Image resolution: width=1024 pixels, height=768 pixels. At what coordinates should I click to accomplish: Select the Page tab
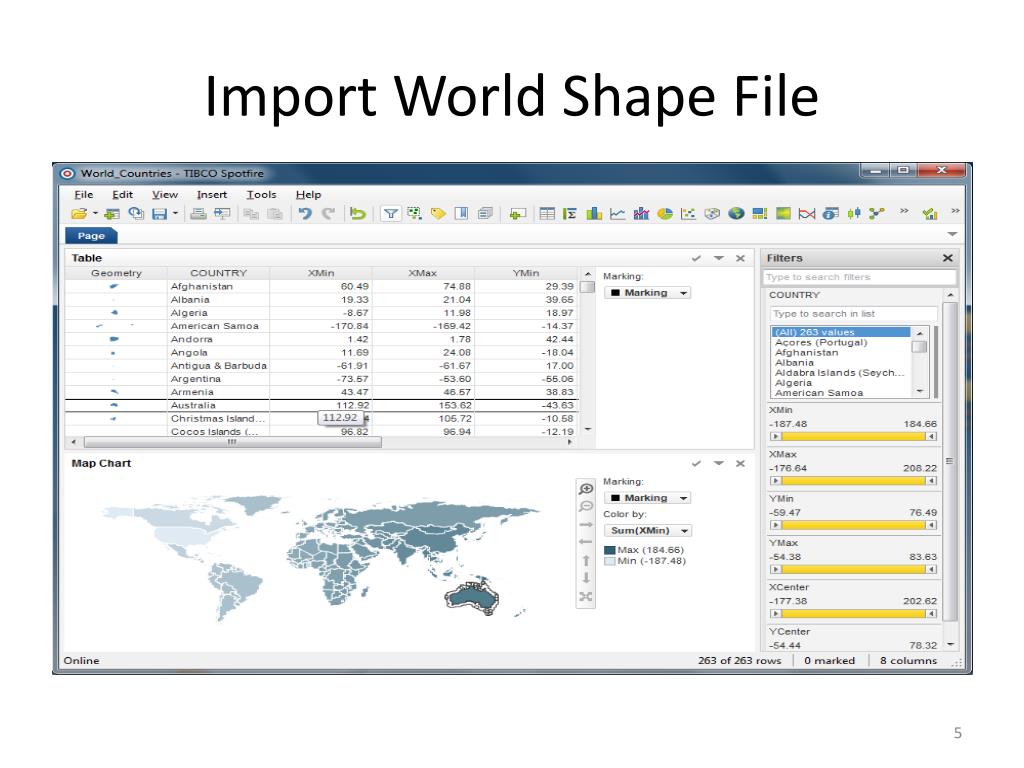pyautogui.click(x=91, y=236)
